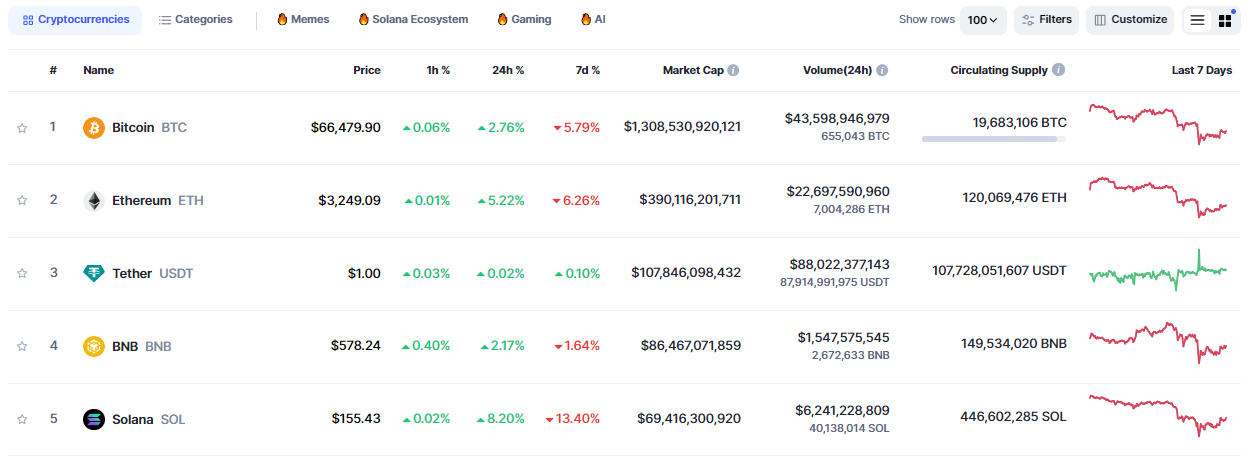Click the flame icon beside Solana Ecosystem
This screenshot has width=1255, height=456.
[363, 19]
